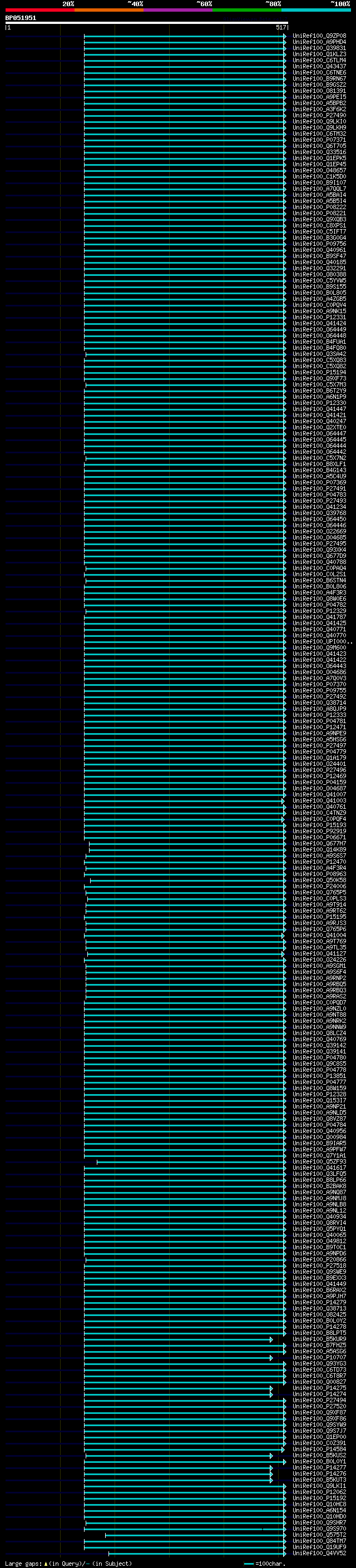The width and height of the screenshot is (356, 1568).
Task: Select the truncated label UniRef100_UPI000..
Action: click(x=322, y=641)
